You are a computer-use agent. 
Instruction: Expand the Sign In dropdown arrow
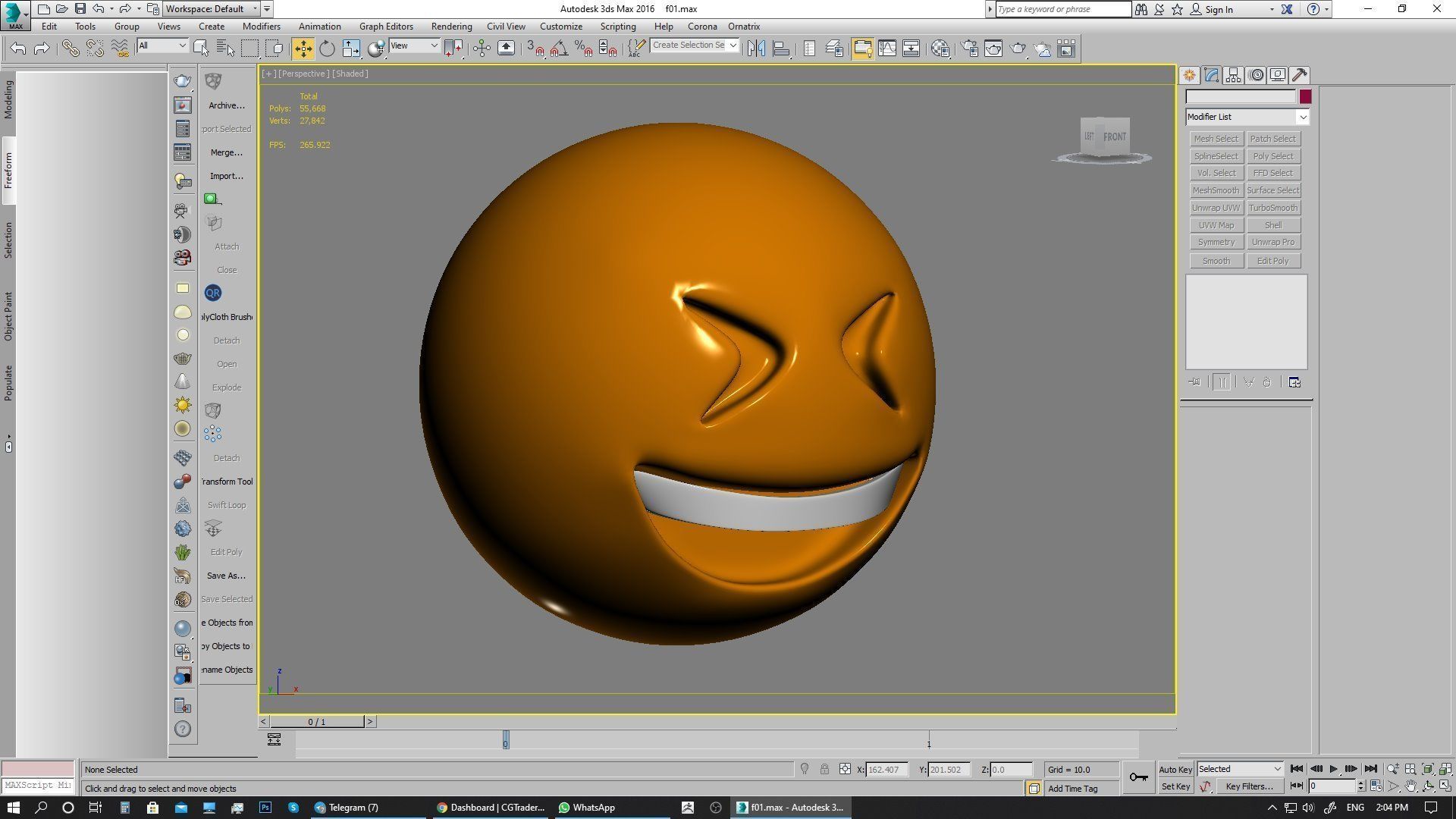pyautogui.click(x=1272, y=9)
